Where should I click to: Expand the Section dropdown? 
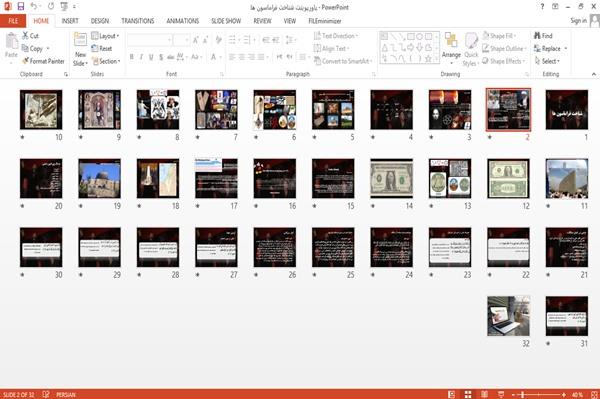point(106,61)
